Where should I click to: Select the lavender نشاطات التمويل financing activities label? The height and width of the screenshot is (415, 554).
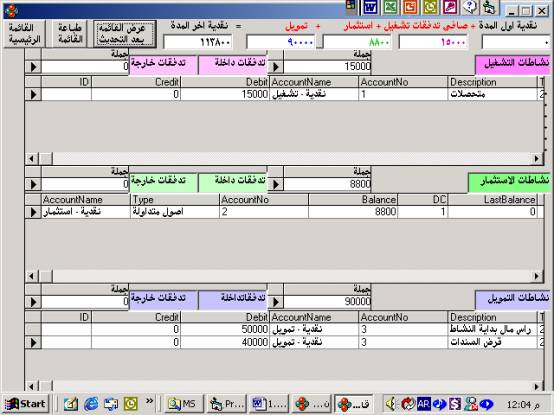(x=513, y=300)
